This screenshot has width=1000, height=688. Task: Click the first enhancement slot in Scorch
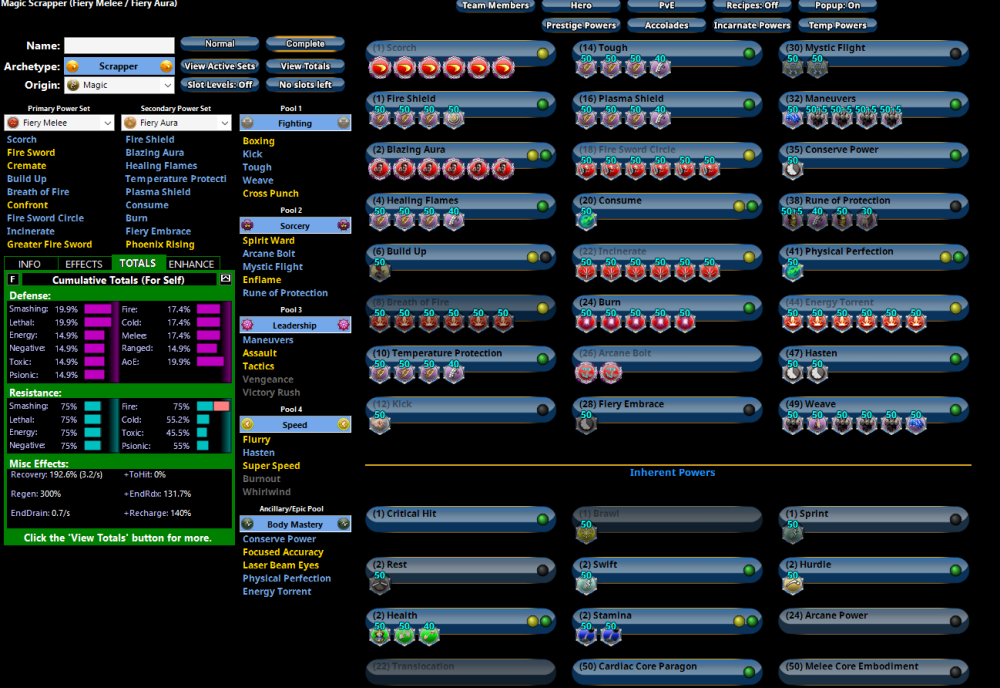click(x=381, y=65)
